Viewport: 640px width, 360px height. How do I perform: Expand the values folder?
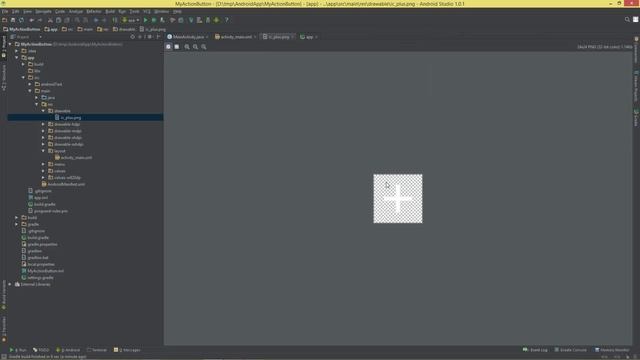click(x=43, y=171)
